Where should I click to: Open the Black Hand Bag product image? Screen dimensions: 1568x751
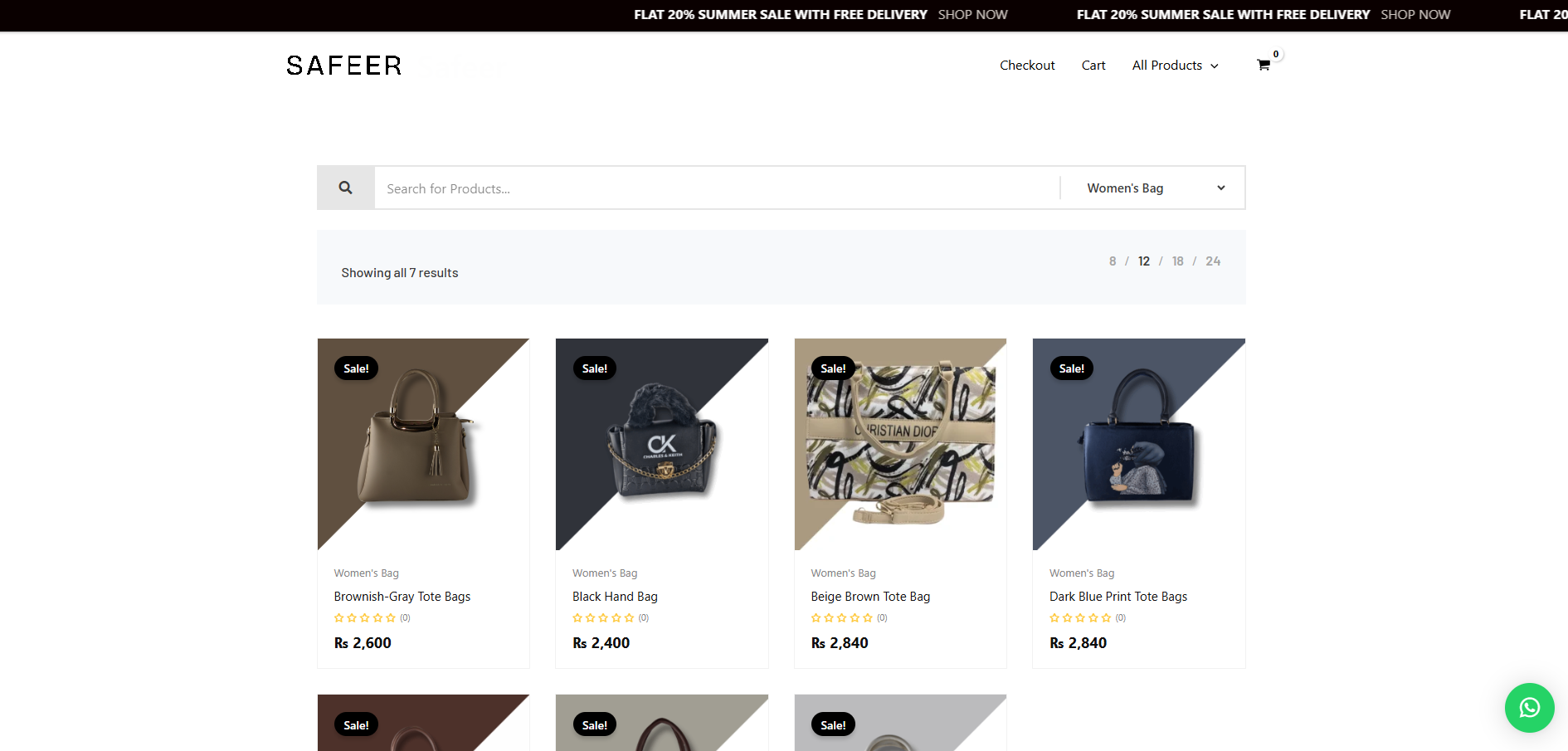tap(662, 444)
